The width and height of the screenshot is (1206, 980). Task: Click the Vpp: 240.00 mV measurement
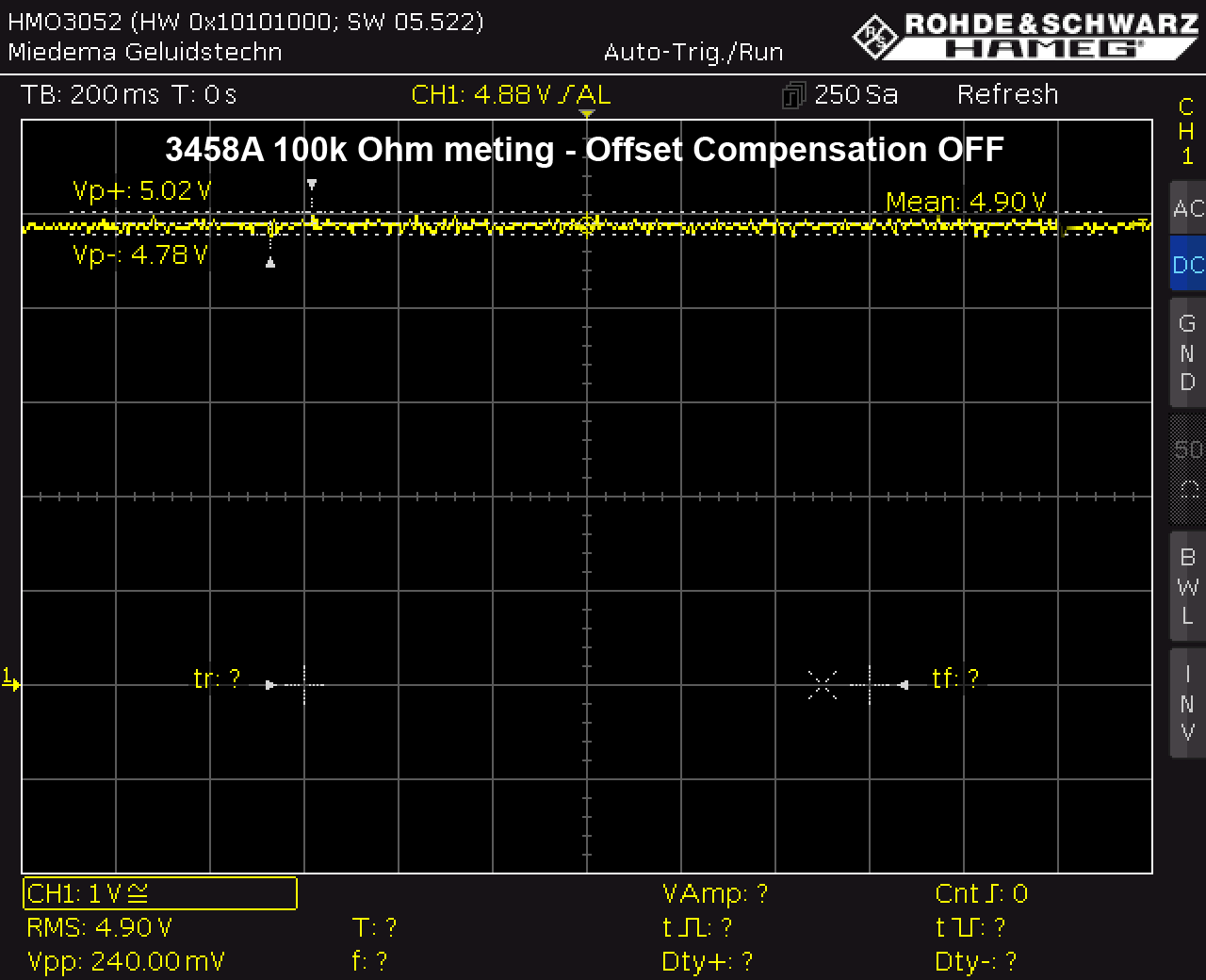pos(126,962)
